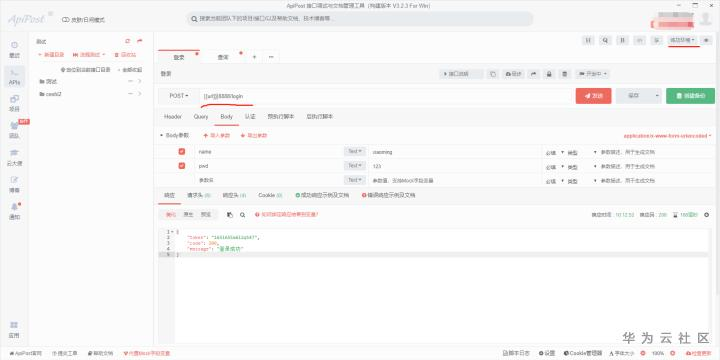Image resolution: width=720 pixels, height=360 pixels.
Task: Switch to the 后执行脚本 post-script tab
Action: pyautogui.click(x=320, y=117)
